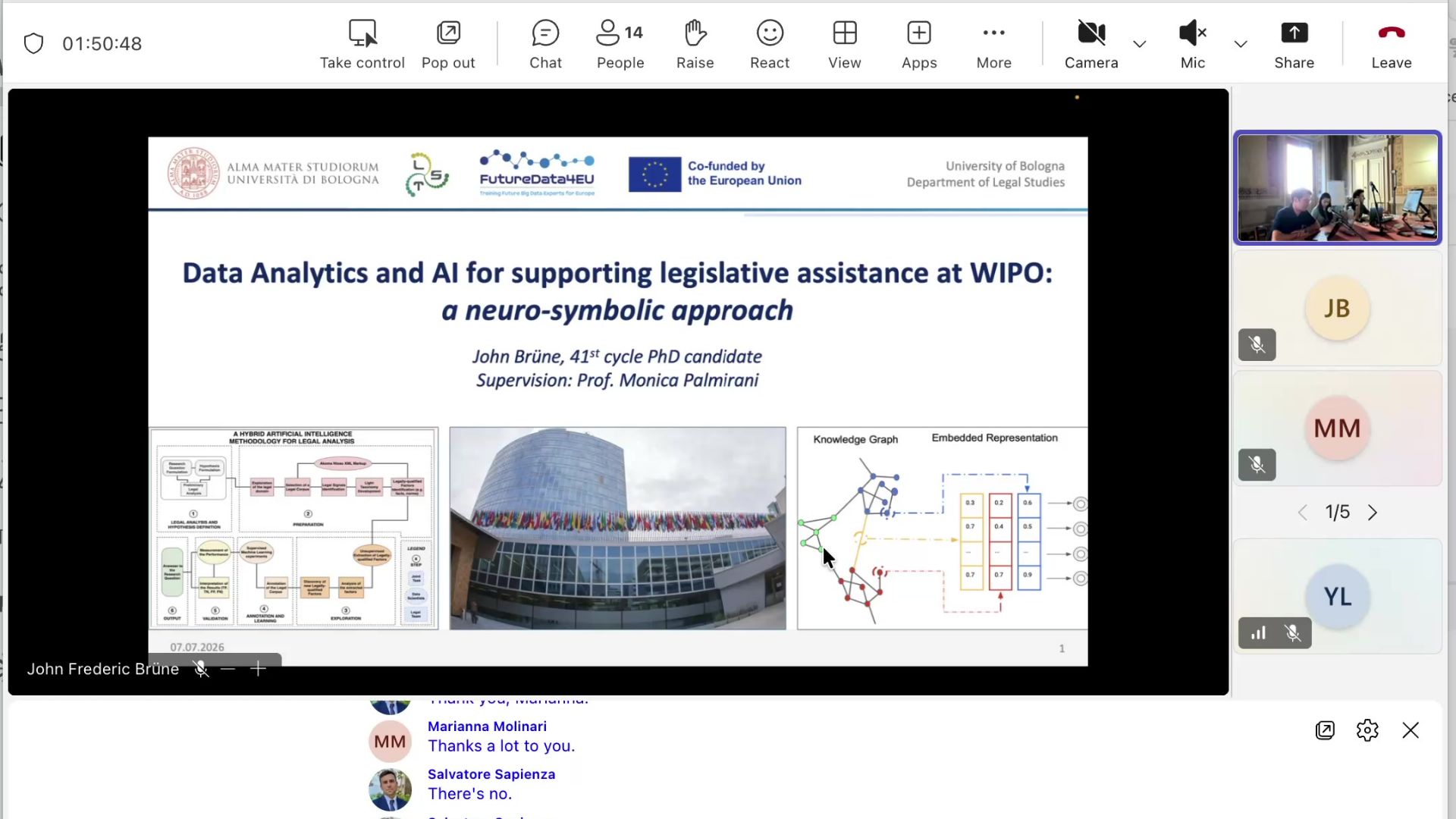Expand the Camera options arrow
The image size is (1456, 819).
(1139, 44)
